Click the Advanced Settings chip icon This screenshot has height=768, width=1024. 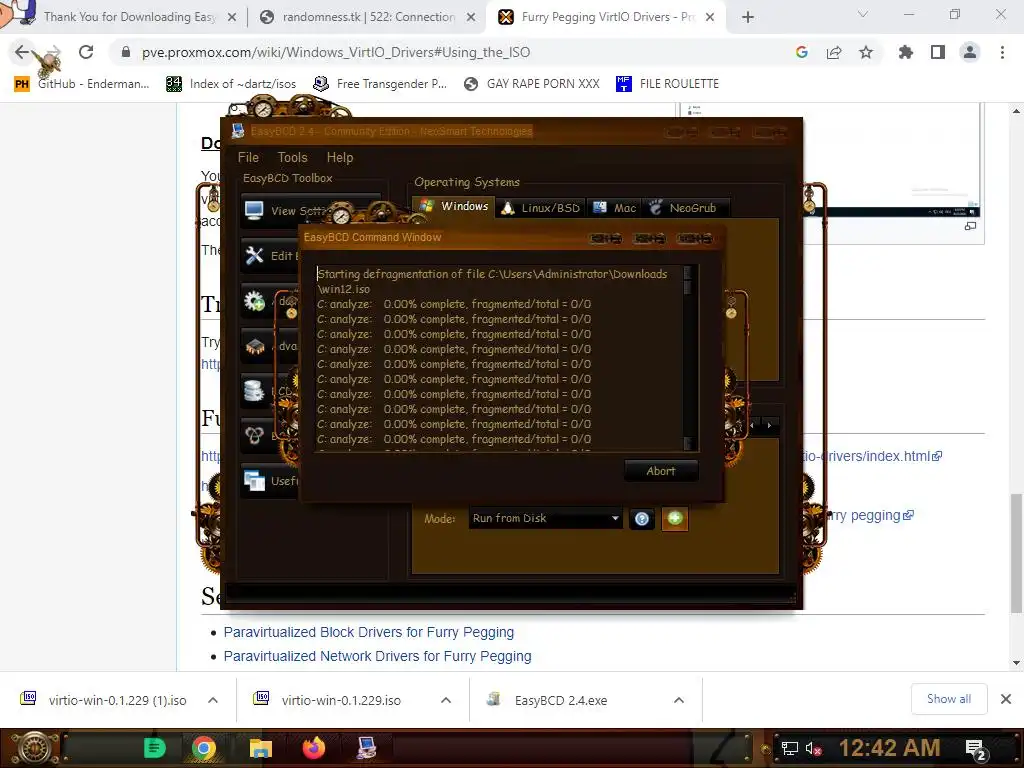click(x=255, y=346)
